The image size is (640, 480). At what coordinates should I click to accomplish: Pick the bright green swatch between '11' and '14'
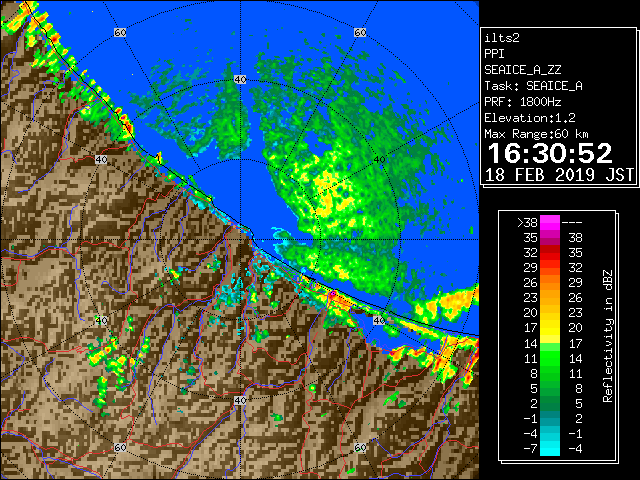pos(550,358)
